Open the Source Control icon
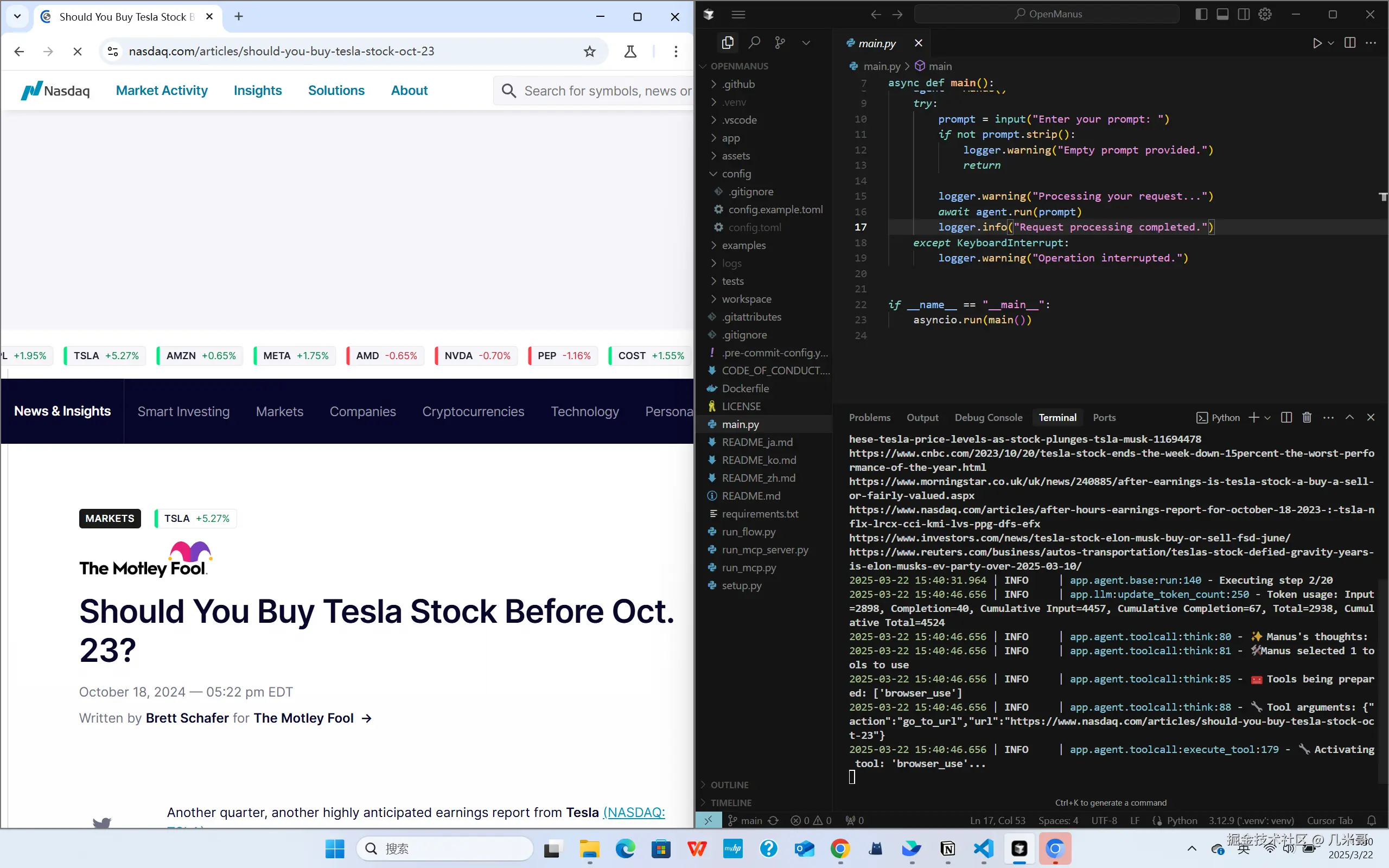 (x=780, y=42)
